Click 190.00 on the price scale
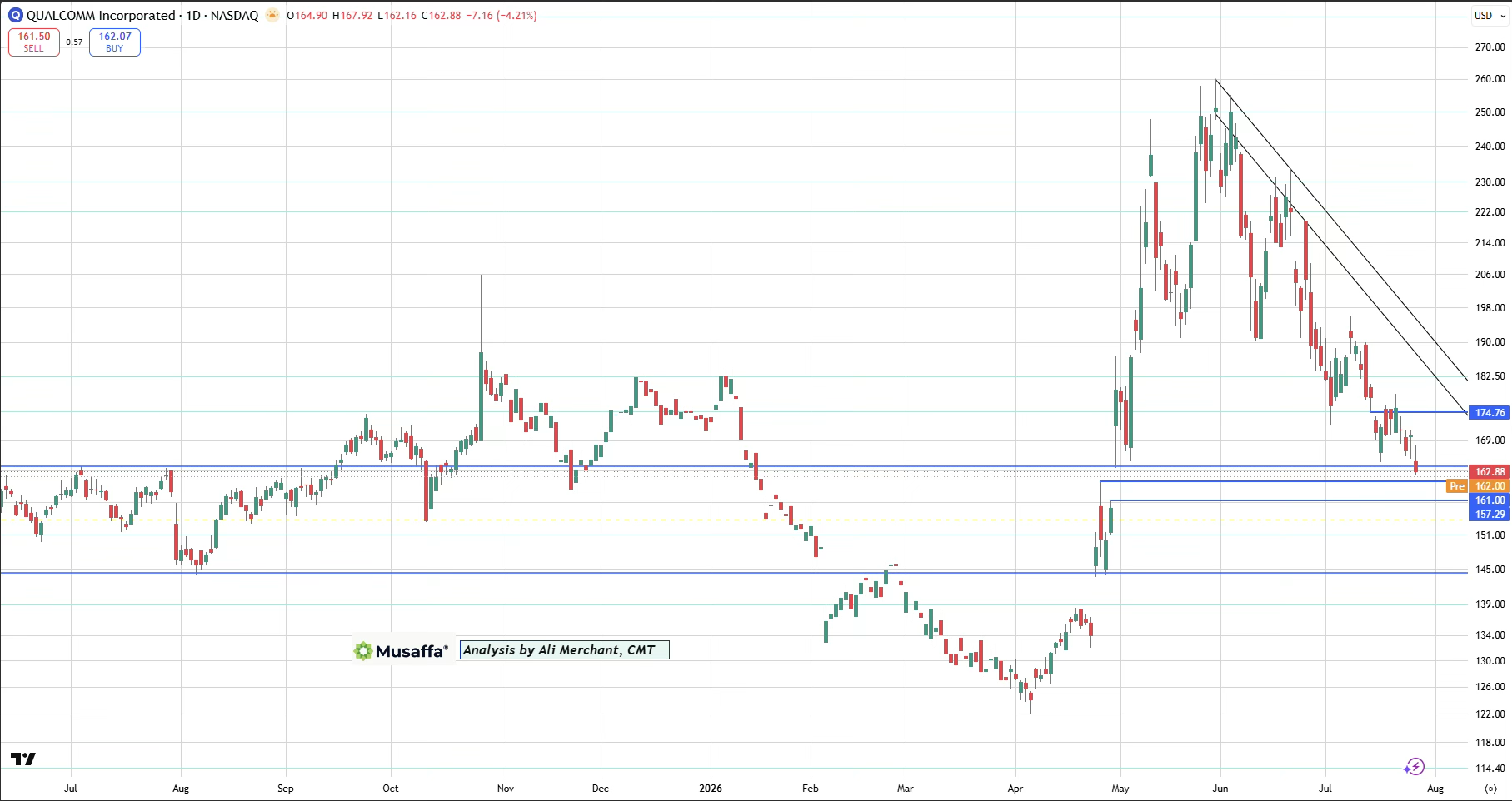The image size is (1512, 801). pyautogui.click(x=1490, y=342)
